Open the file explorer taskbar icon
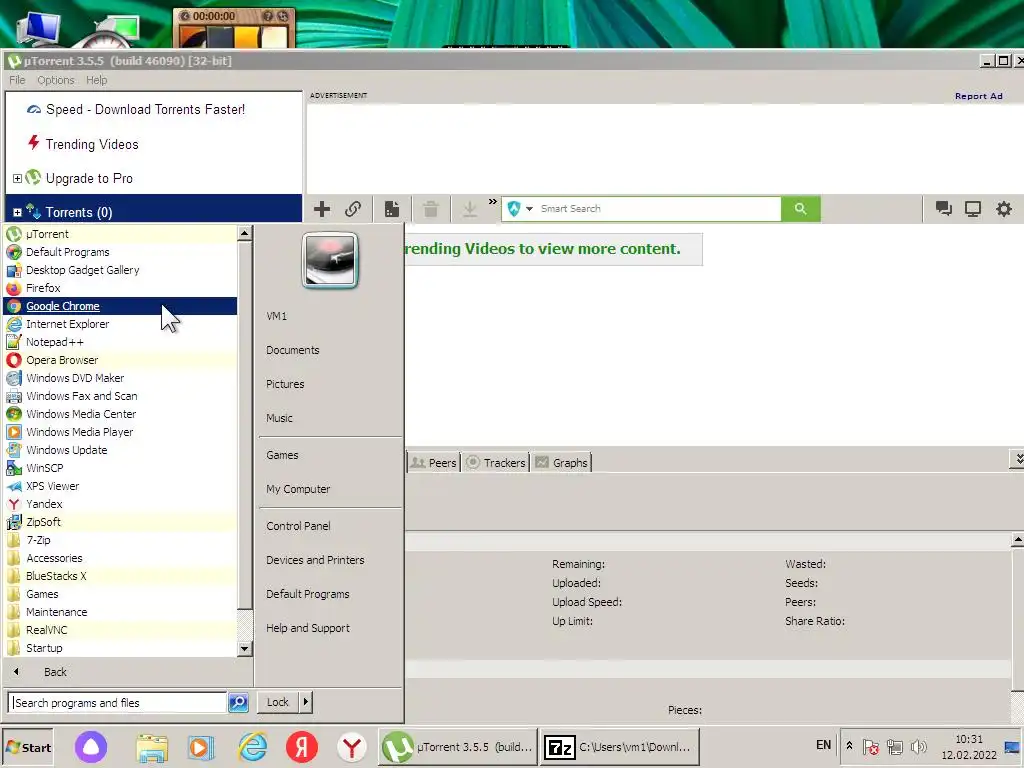This screenshot has height=768, width=1024. [152, 746]
